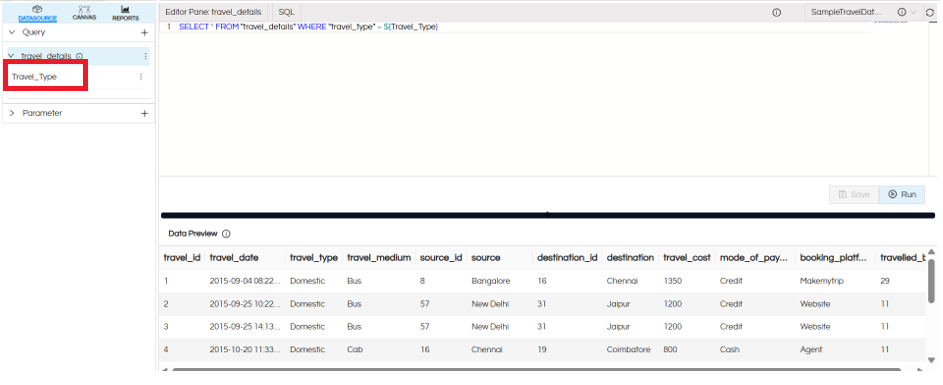Select the Bangalore source cell
Image resolution: width=943 pixels, height=385 pixels.
(x=491, y=281)
